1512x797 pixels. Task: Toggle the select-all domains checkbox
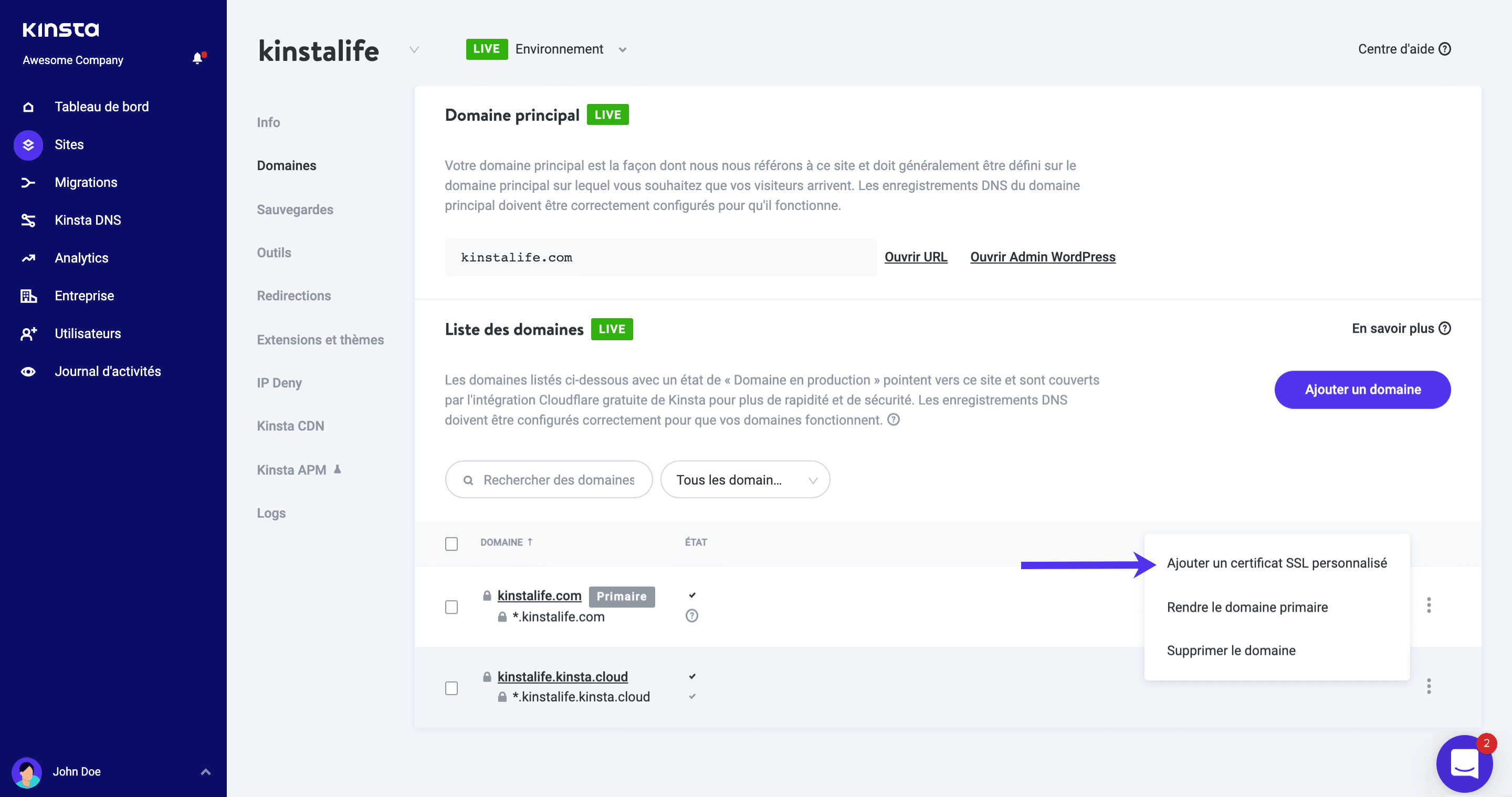coord(452,542)
